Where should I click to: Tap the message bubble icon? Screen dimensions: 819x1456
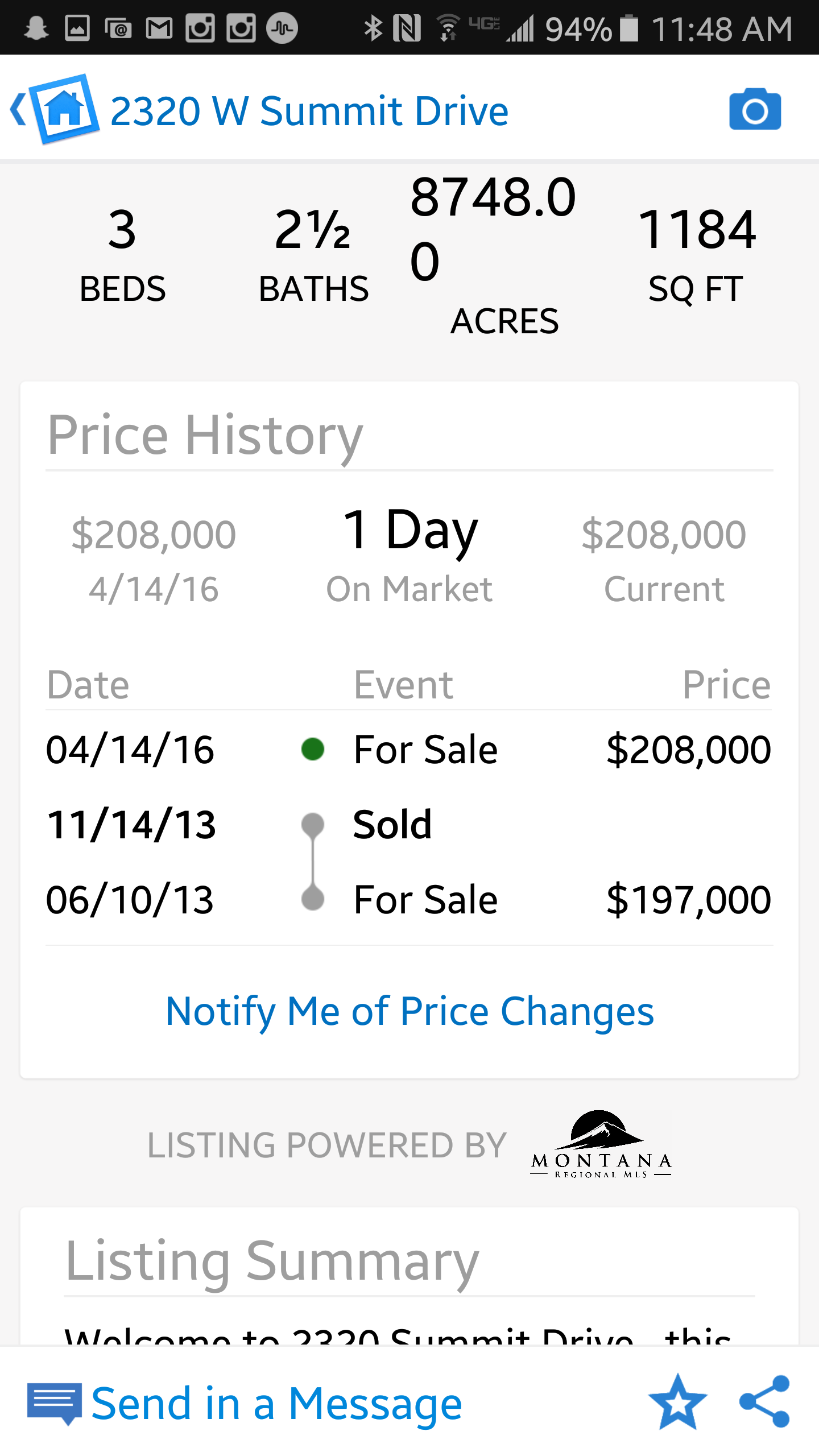(x=55, y=1404)
